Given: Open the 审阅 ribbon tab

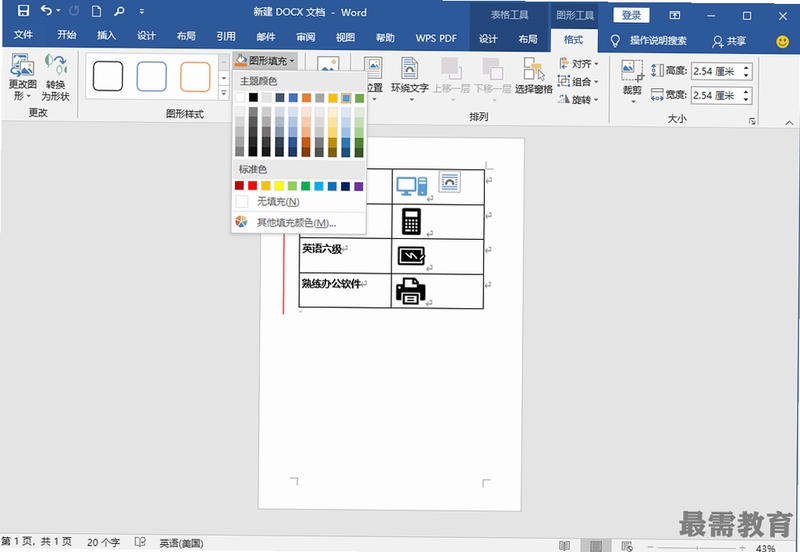Looking at the screenshot, I should (x=306, y=37).
